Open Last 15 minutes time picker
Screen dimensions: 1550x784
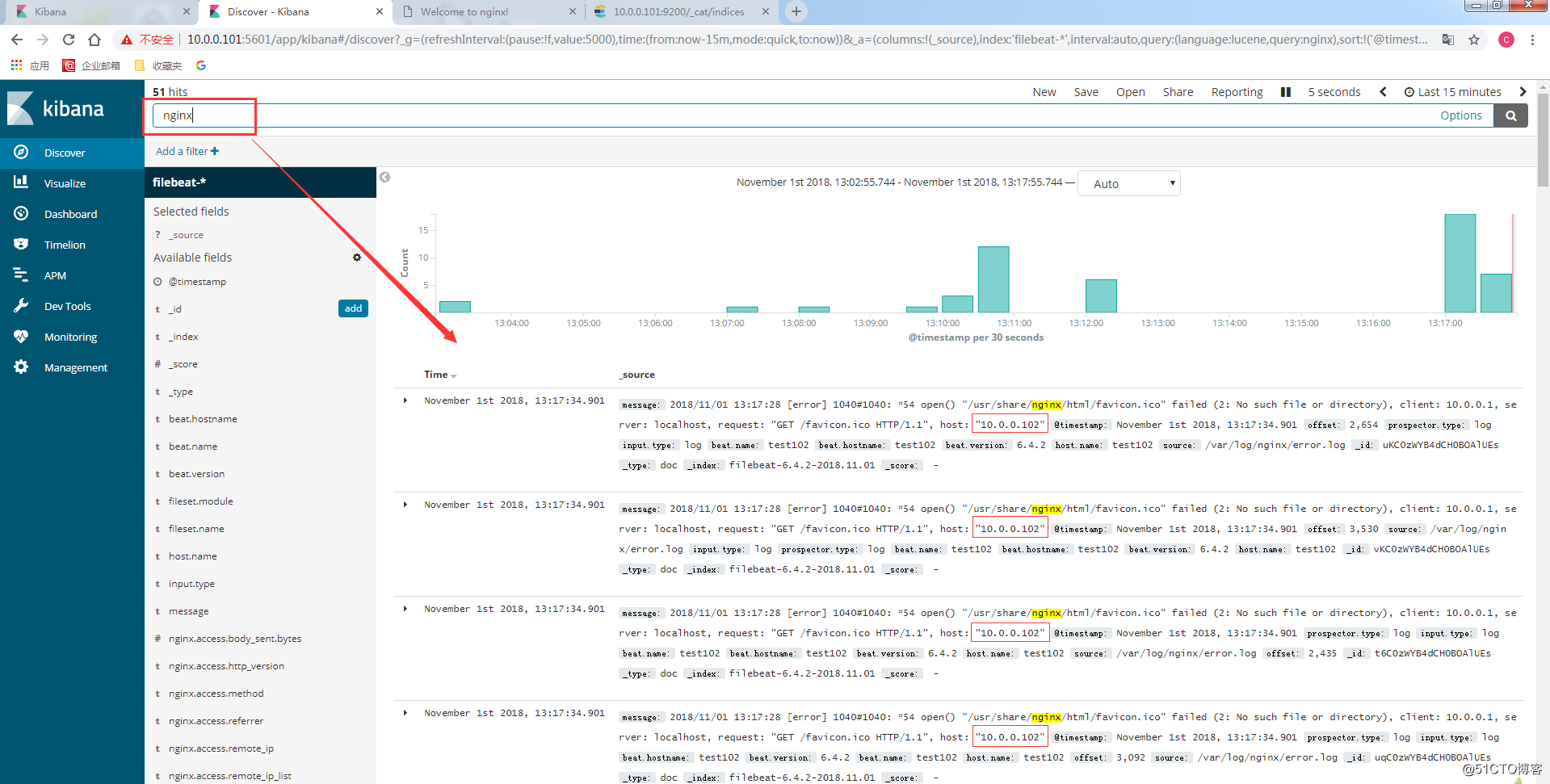coord(1452,92)
